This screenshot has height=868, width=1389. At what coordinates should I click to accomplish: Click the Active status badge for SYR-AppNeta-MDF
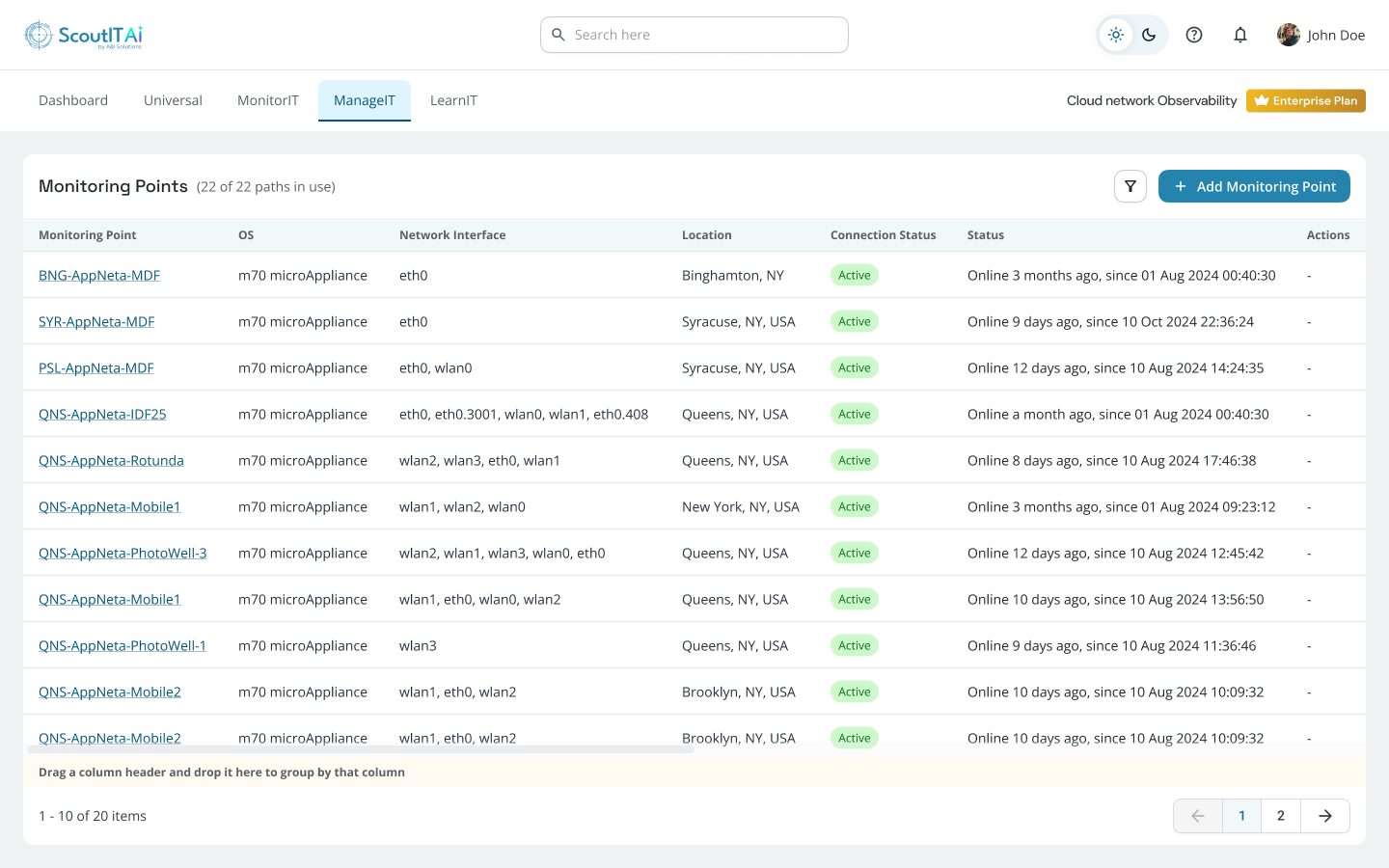854,321
